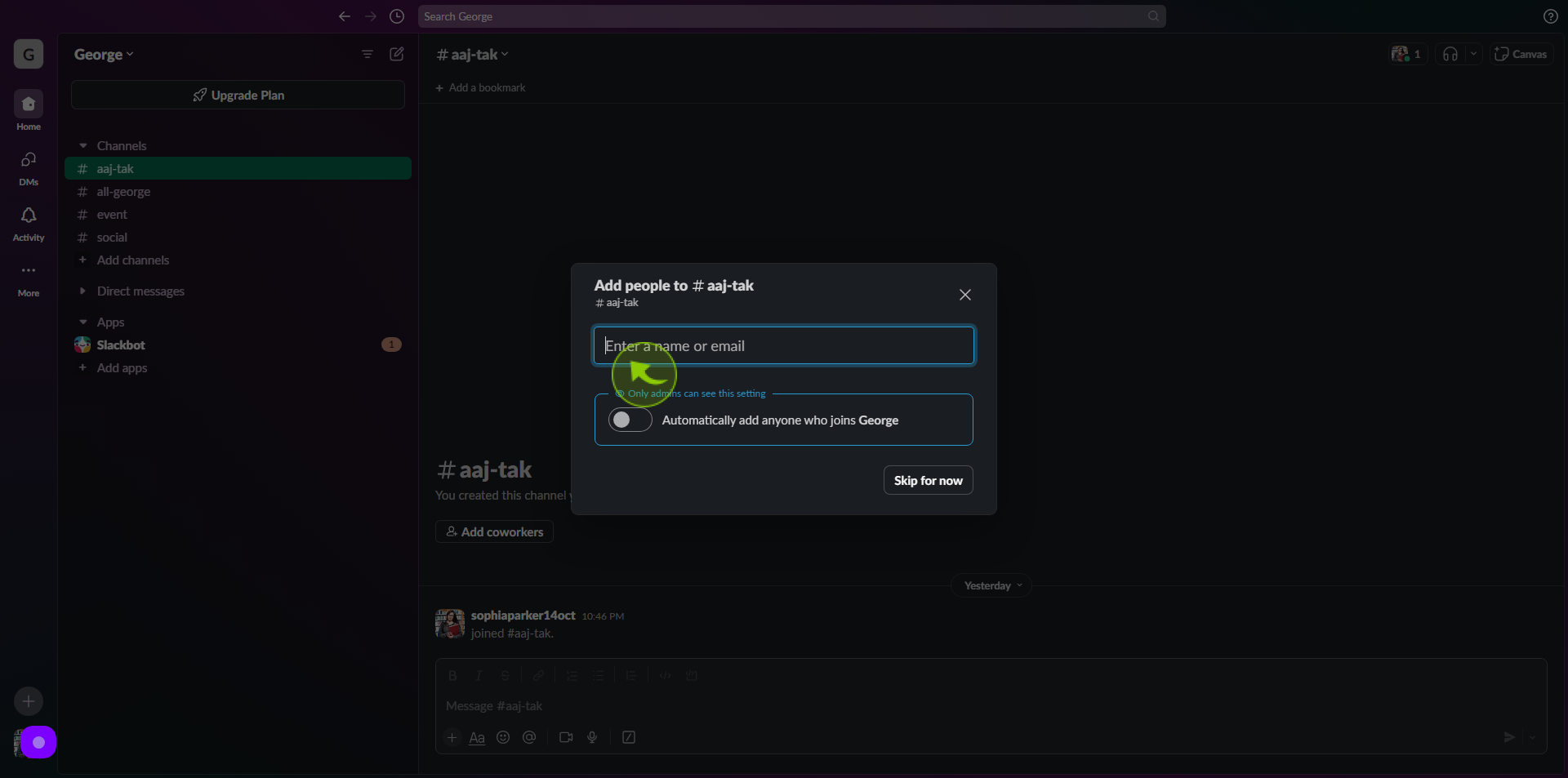This screenshot has height=778, width=1568.
Task: Click the new message compose icon
Action: pyautogui.click(x=397, y=54)
